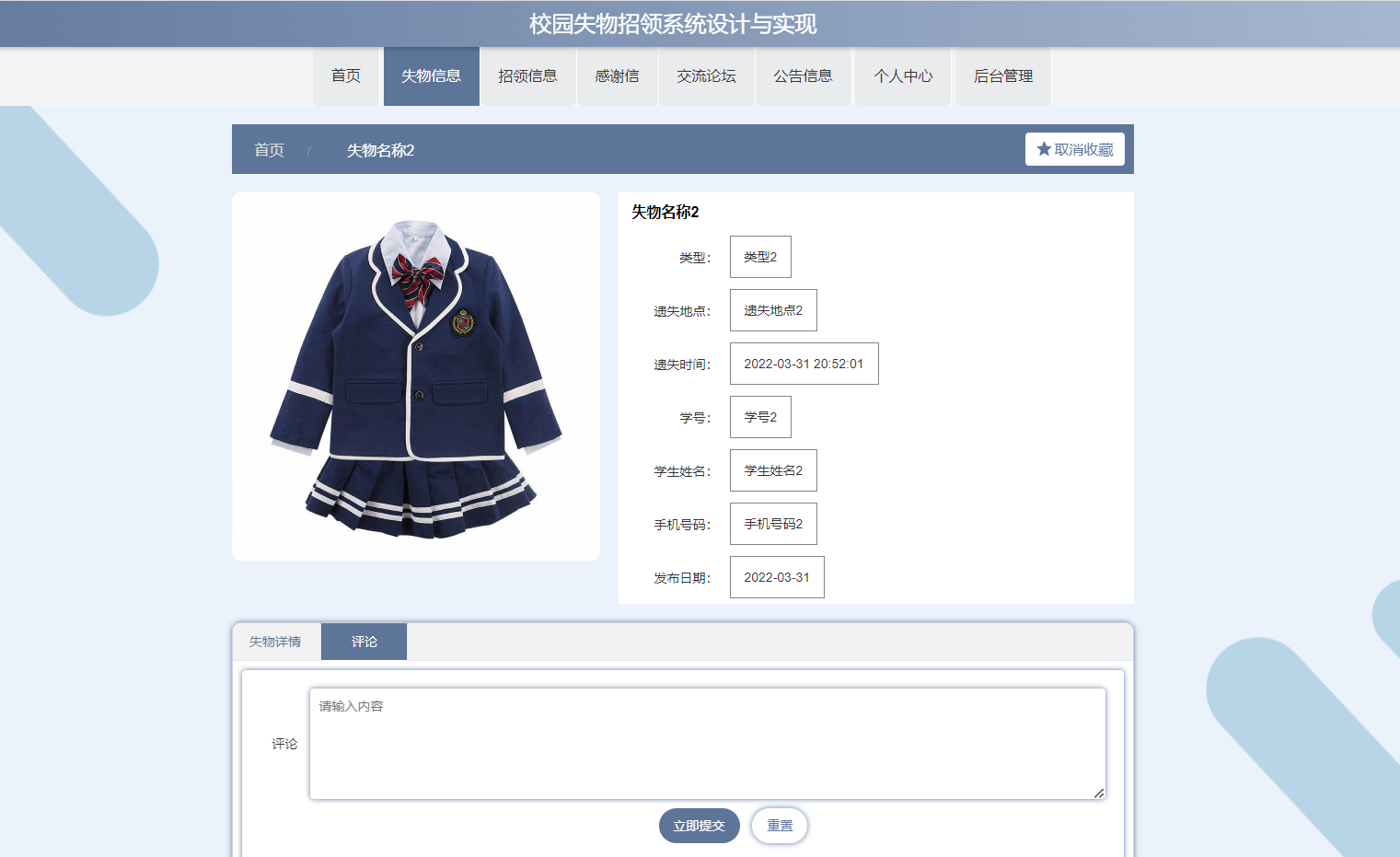Viewport: 1400px width, 857px height.
Task: Open the 失物信息 navigation tab
Action: 432,76
